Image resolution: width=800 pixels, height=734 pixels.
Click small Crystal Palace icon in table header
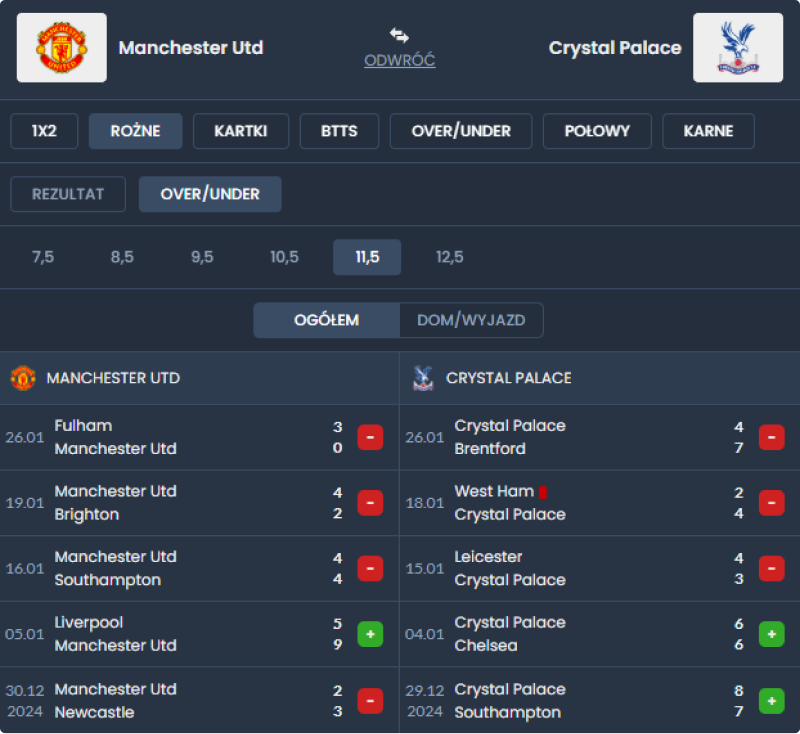tap(422, 378)
